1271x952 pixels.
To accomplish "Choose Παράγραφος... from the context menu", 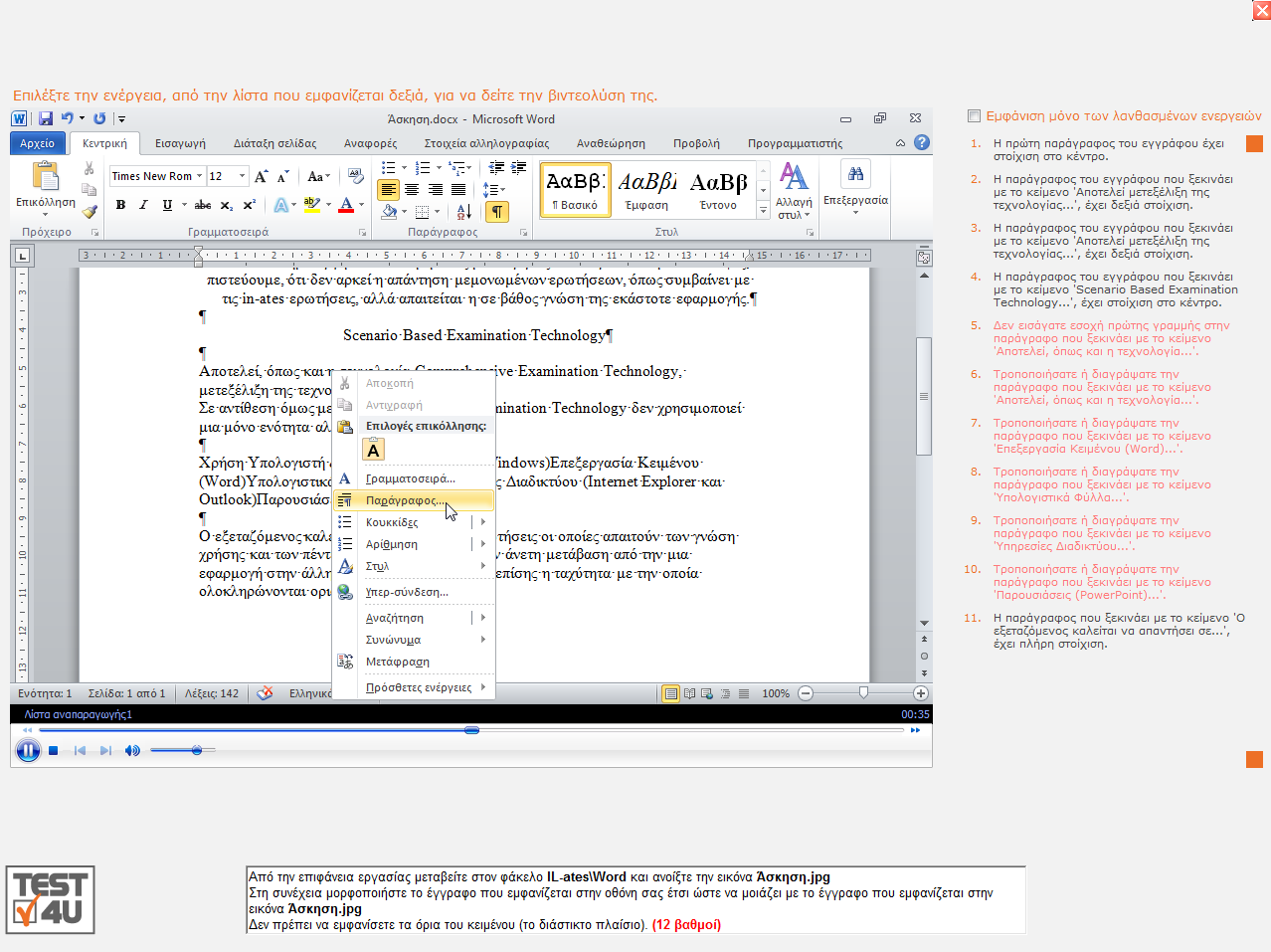I will (x=414, y=500).
